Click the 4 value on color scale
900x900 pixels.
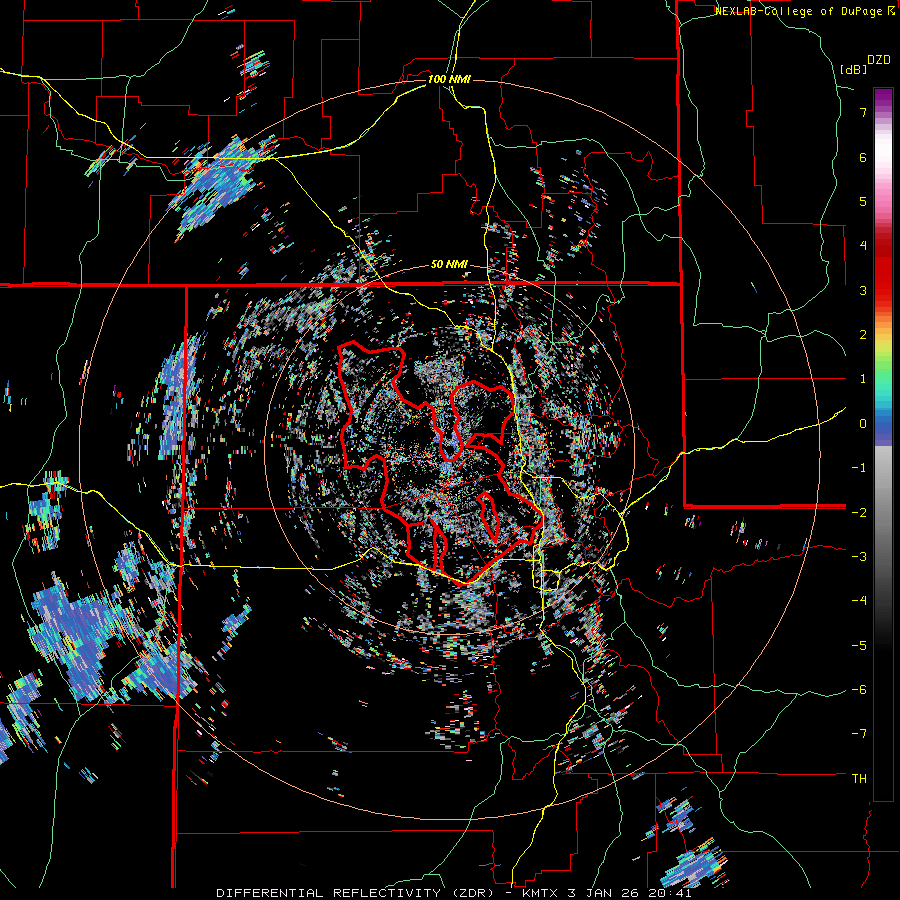pos(863,246)
